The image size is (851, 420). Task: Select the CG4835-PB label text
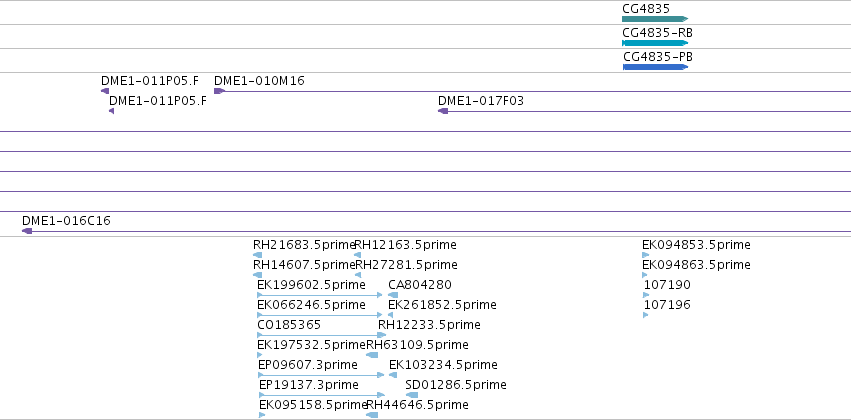(658, 56)
